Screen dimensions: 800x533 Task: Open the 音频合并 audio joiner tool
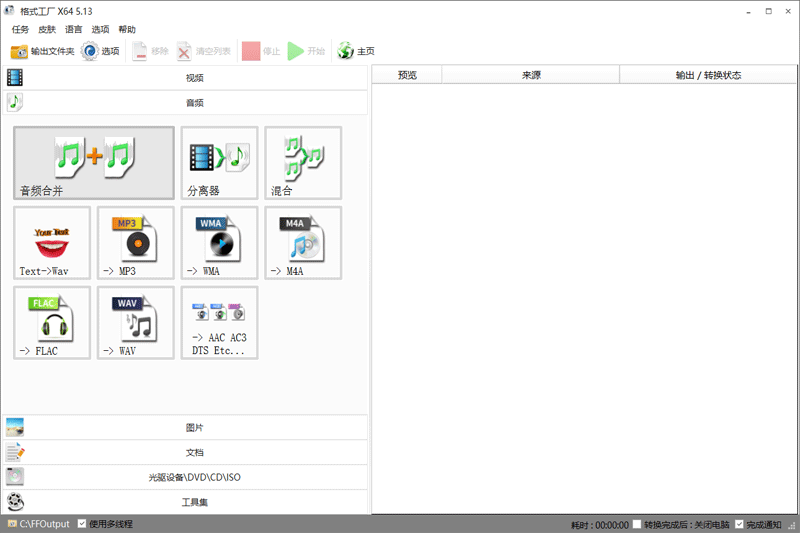tap(94, 163)
